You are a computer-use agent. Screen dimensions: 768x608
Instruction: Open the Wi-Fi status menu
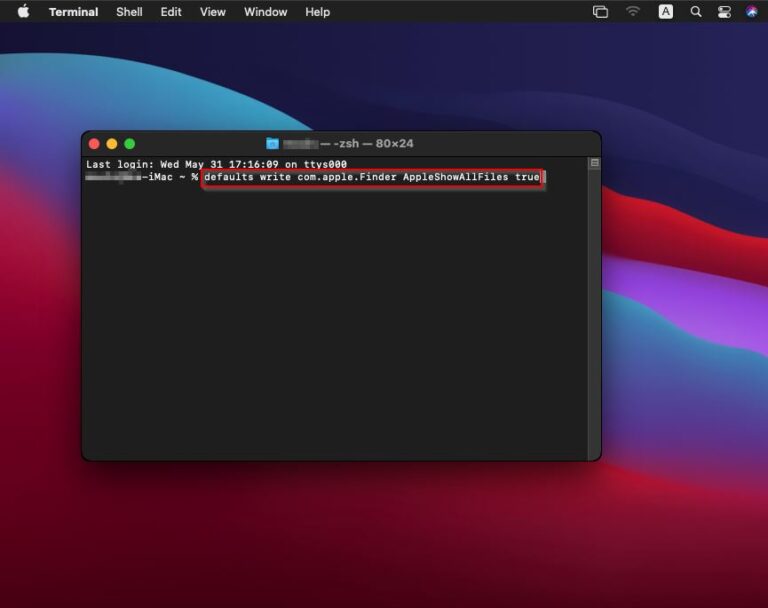tap(633, 12)
